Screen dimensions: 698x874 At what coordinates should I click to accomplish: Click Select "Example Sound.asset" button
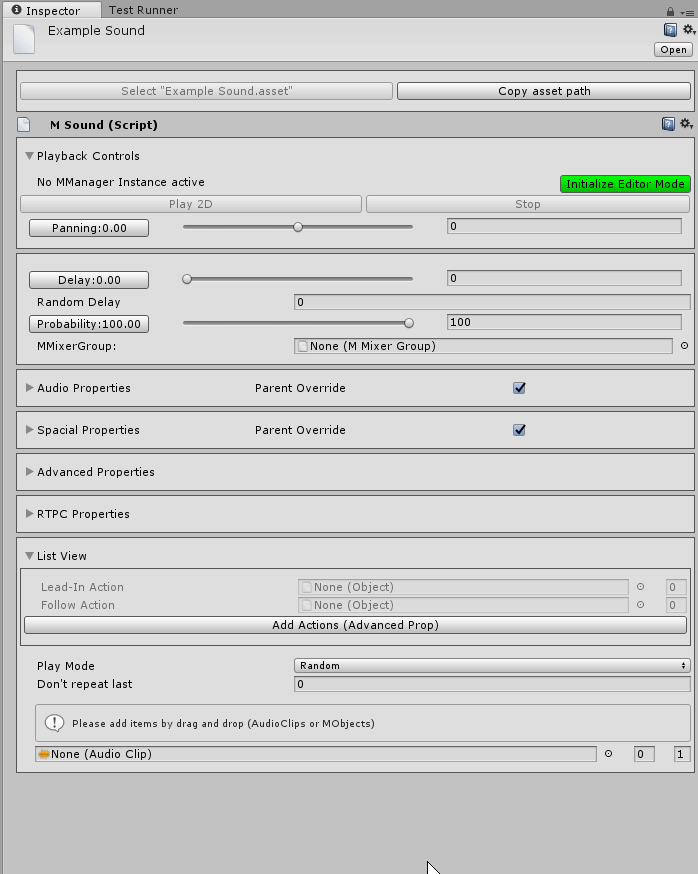click(206, 91)
